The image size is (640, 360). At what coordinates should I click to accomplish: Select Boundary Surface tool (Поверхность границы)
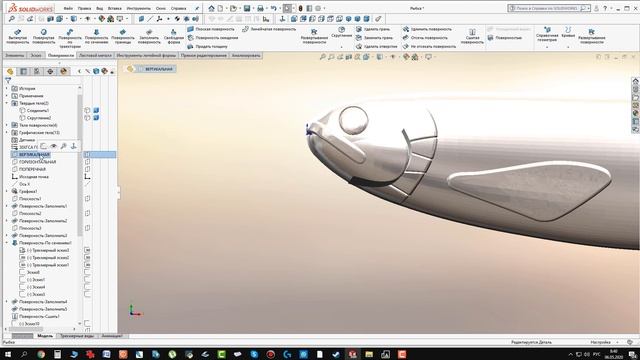[122, 36]
